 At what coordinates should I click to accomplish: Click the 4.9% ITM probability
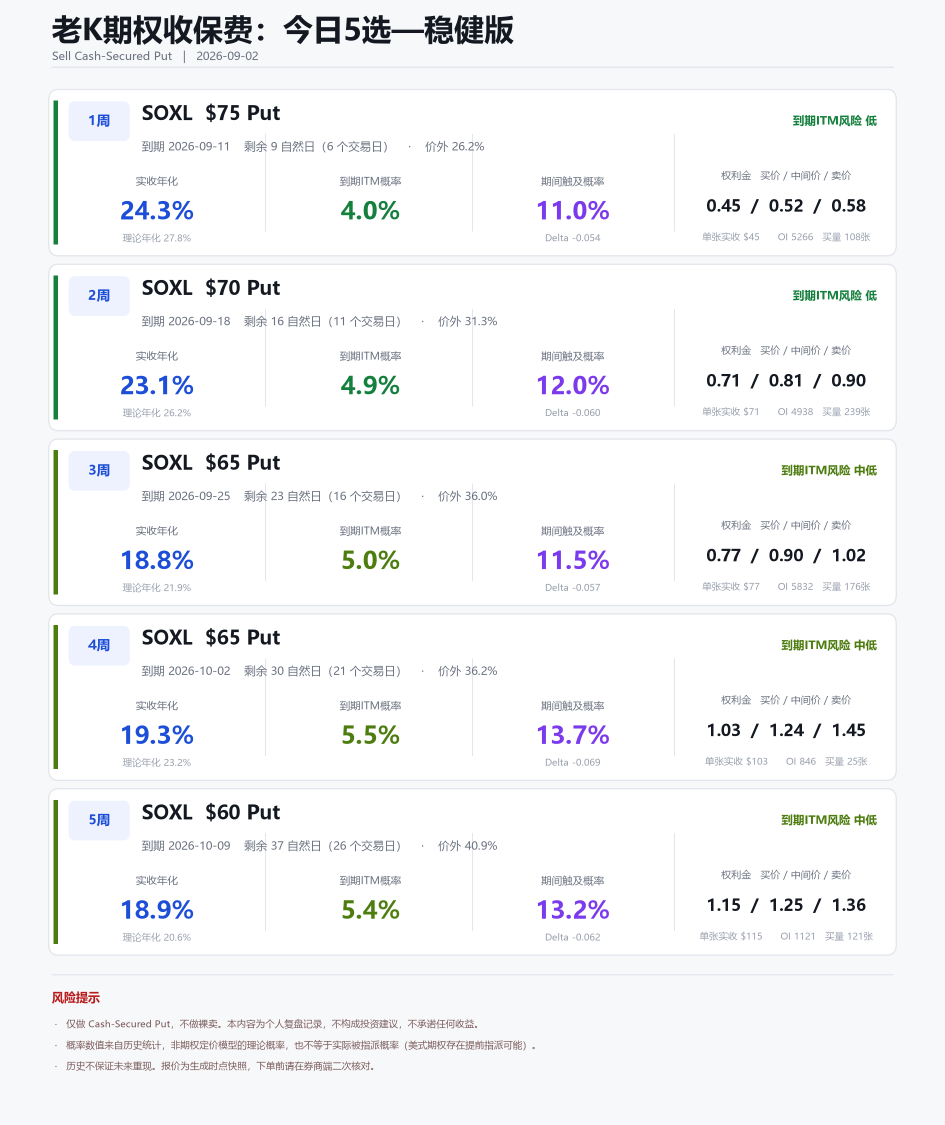370,385
